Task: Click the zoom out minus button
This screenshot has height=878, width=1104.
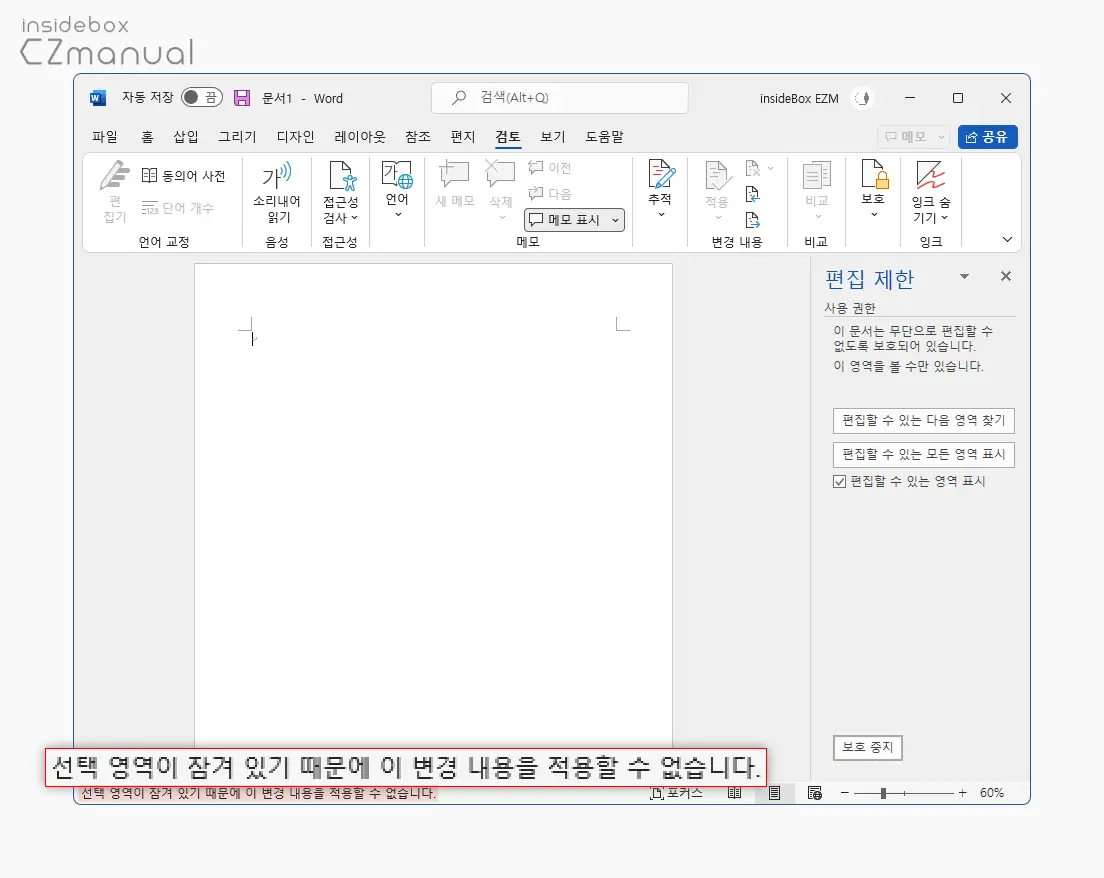Action: coord(844,793)
